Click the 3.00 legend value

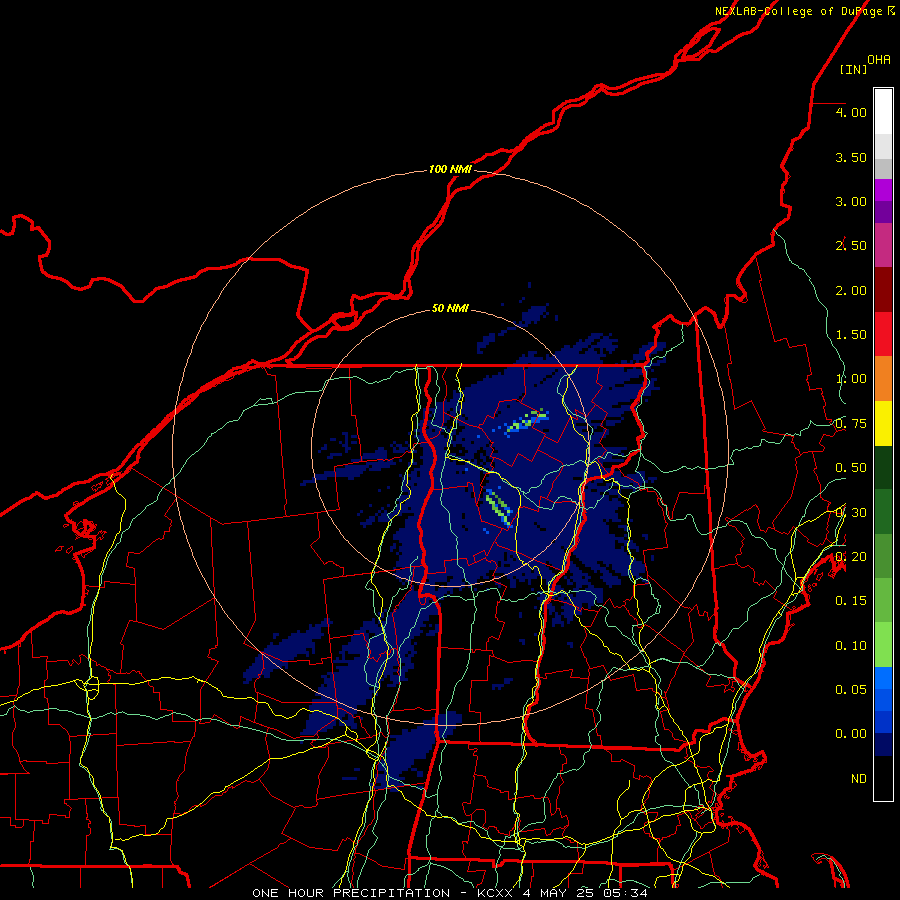coord(851,201)
